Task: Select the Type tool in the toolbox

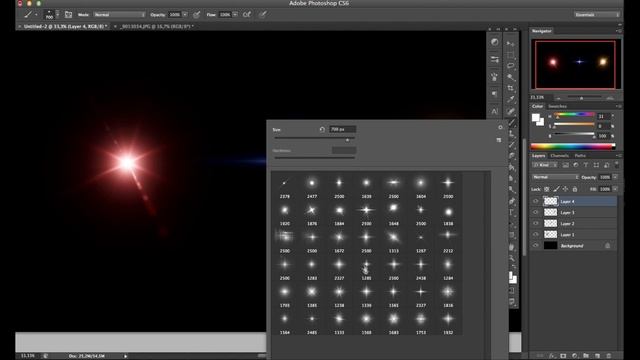Action: click(512, 213)
